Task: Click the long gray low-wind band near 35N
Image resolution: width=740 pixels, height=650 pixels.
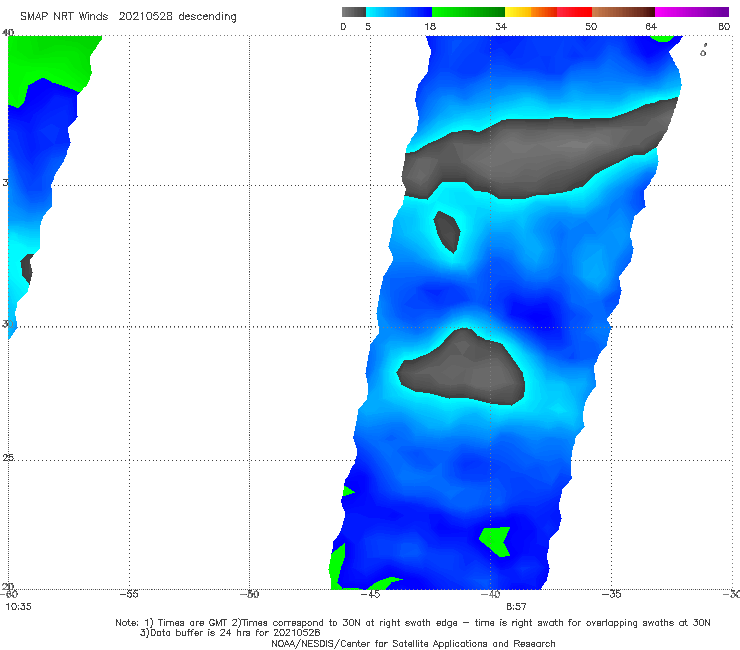Action: point(538,151)
